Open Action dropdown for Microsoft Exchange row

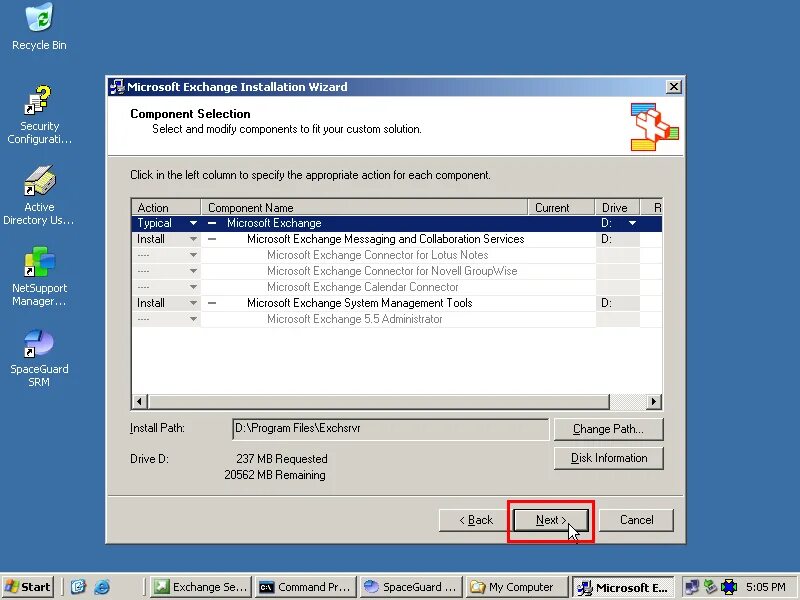193,223
